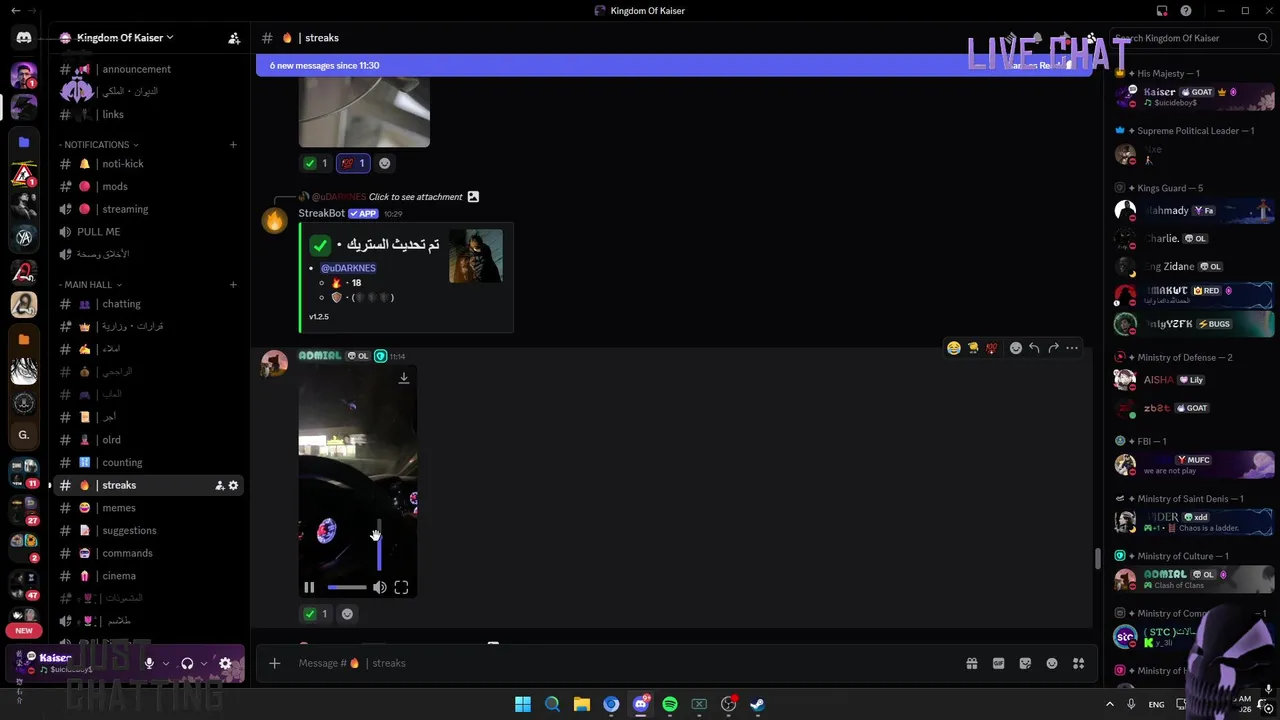
Task: Open the noti-kick channel
Action: point(147,164)
